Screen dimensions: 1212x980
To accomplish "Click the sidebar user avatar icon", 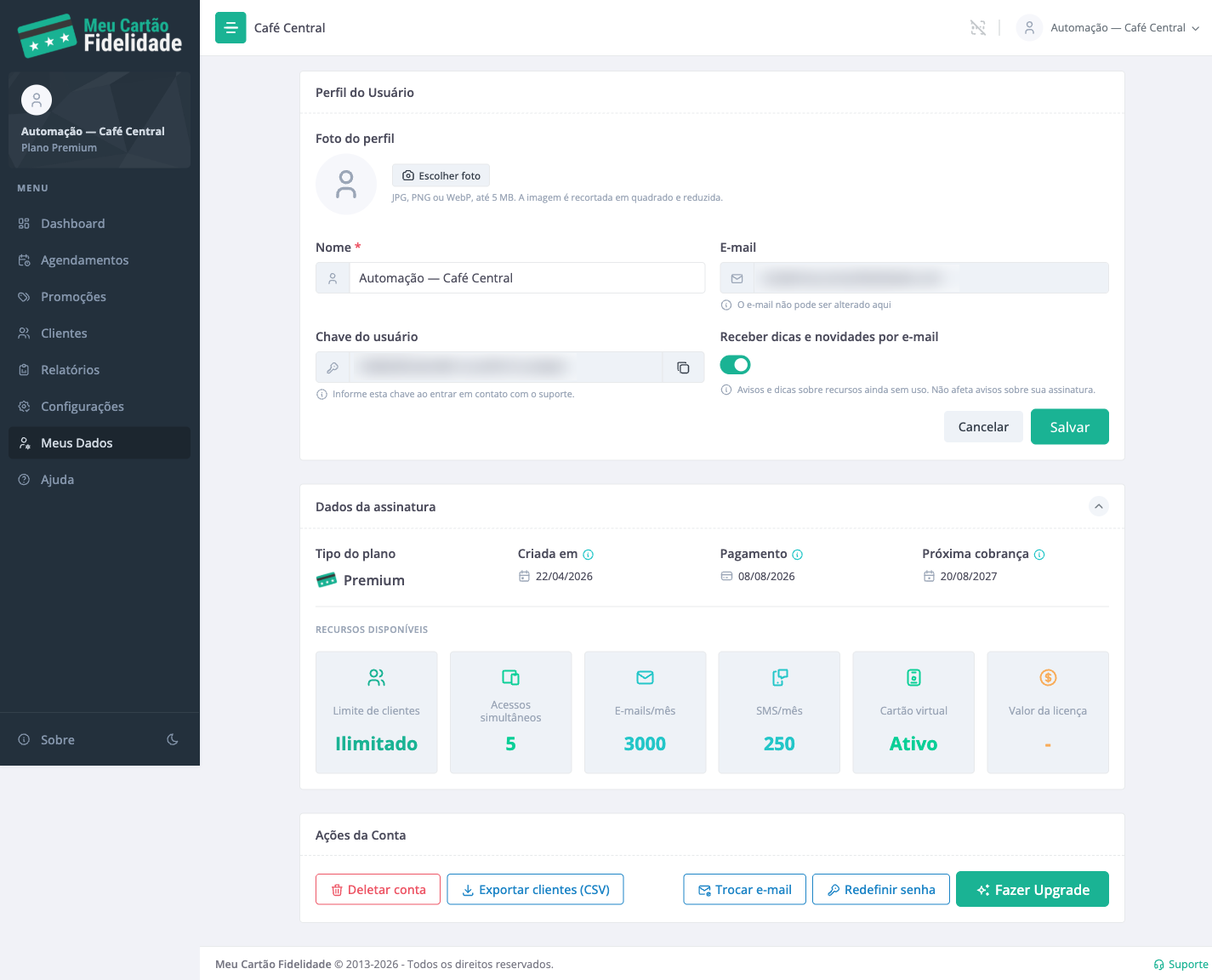I will pyautogui.click(x=37, y=100).
